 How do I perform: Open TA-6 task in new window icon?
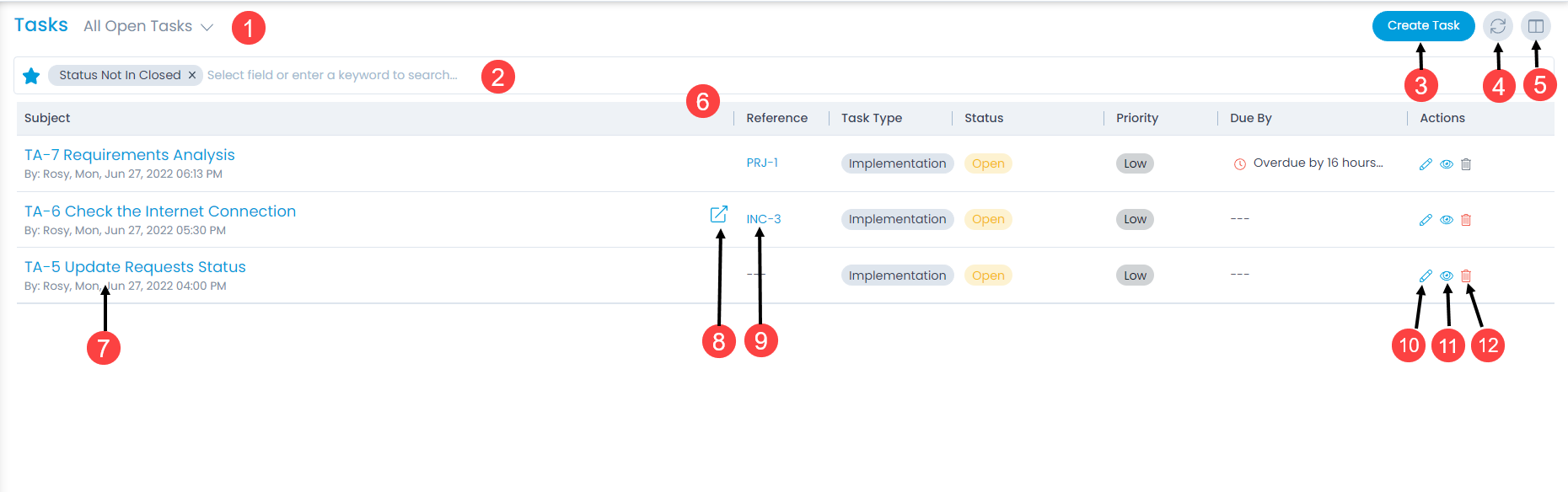(718, 214)
